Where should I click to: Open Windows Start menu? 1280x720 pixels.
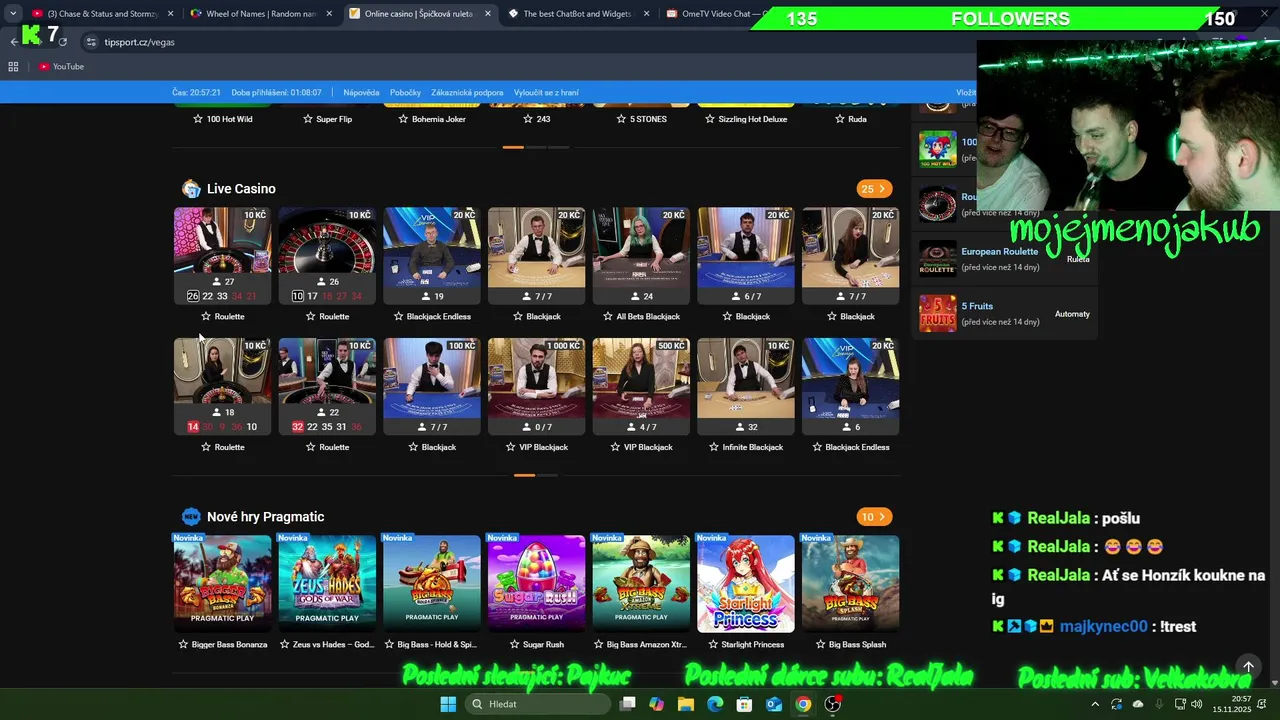point(448,704)
